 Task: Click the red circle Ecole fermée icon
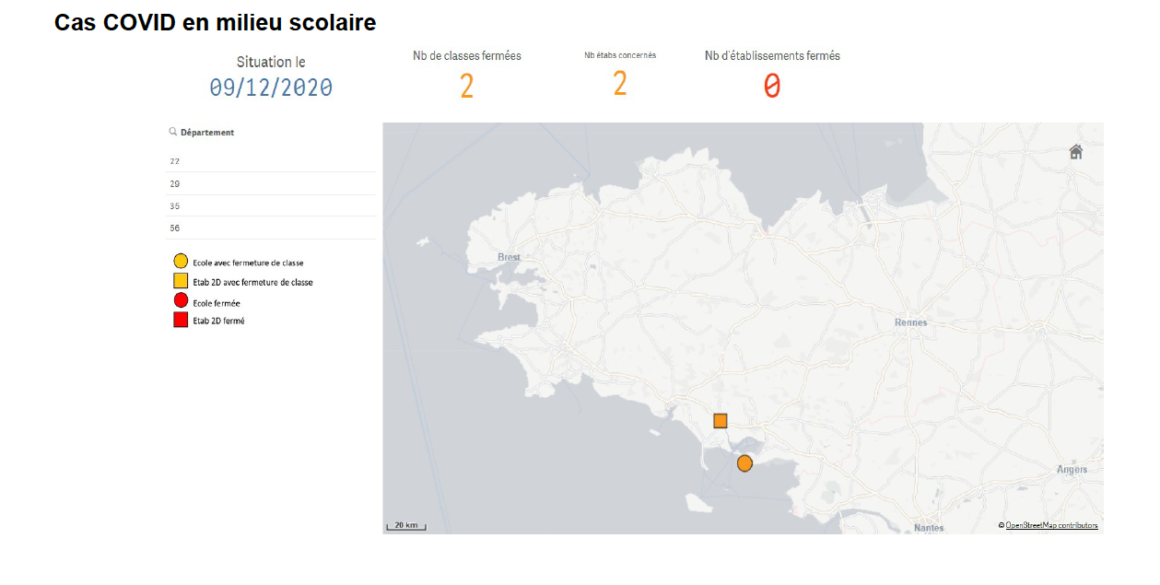click(181, 300)
